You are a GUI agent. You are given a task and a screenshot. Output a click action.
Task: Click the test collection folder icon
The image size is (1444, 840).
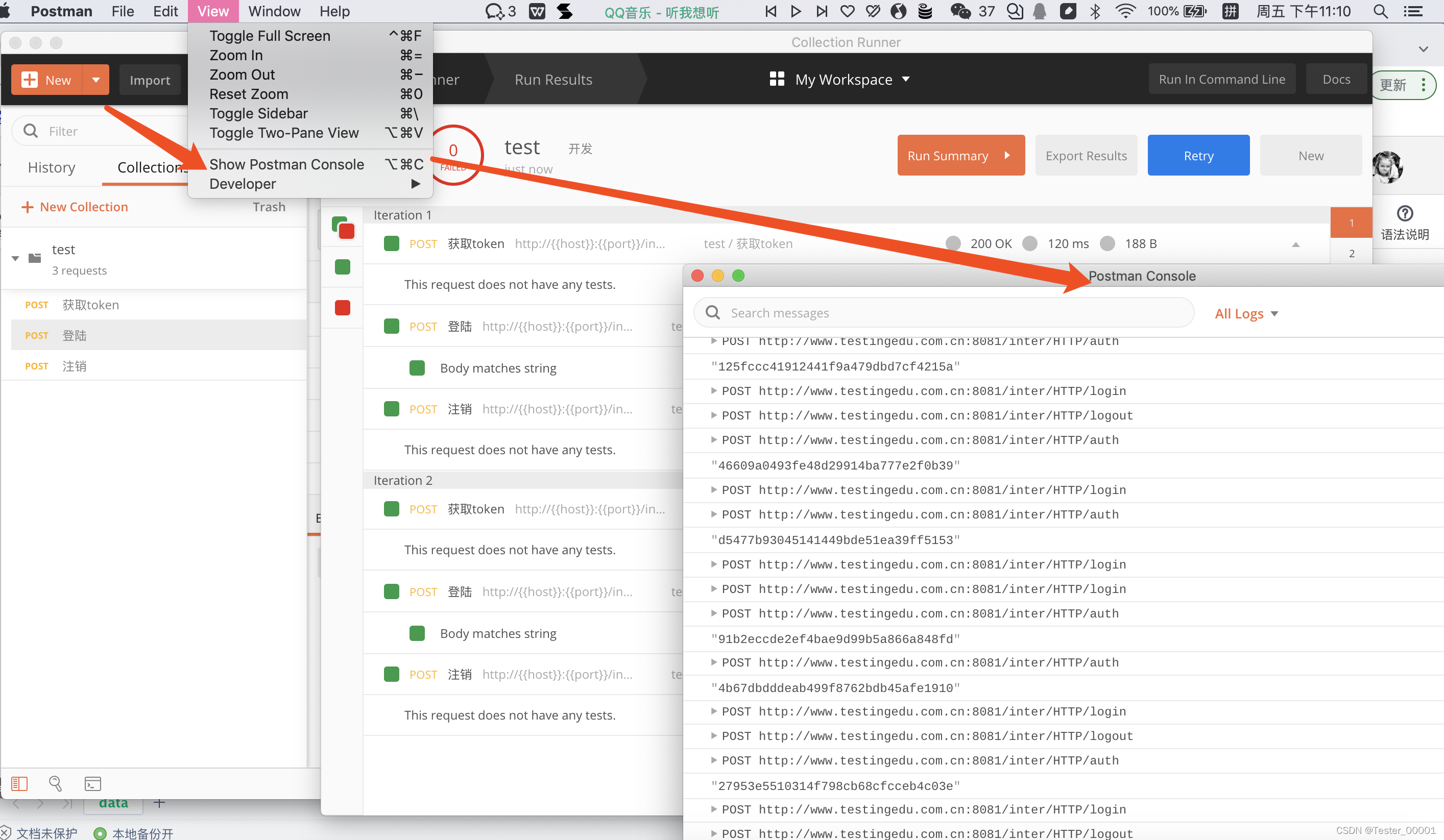pyautogui.click(x=35, y=258)
